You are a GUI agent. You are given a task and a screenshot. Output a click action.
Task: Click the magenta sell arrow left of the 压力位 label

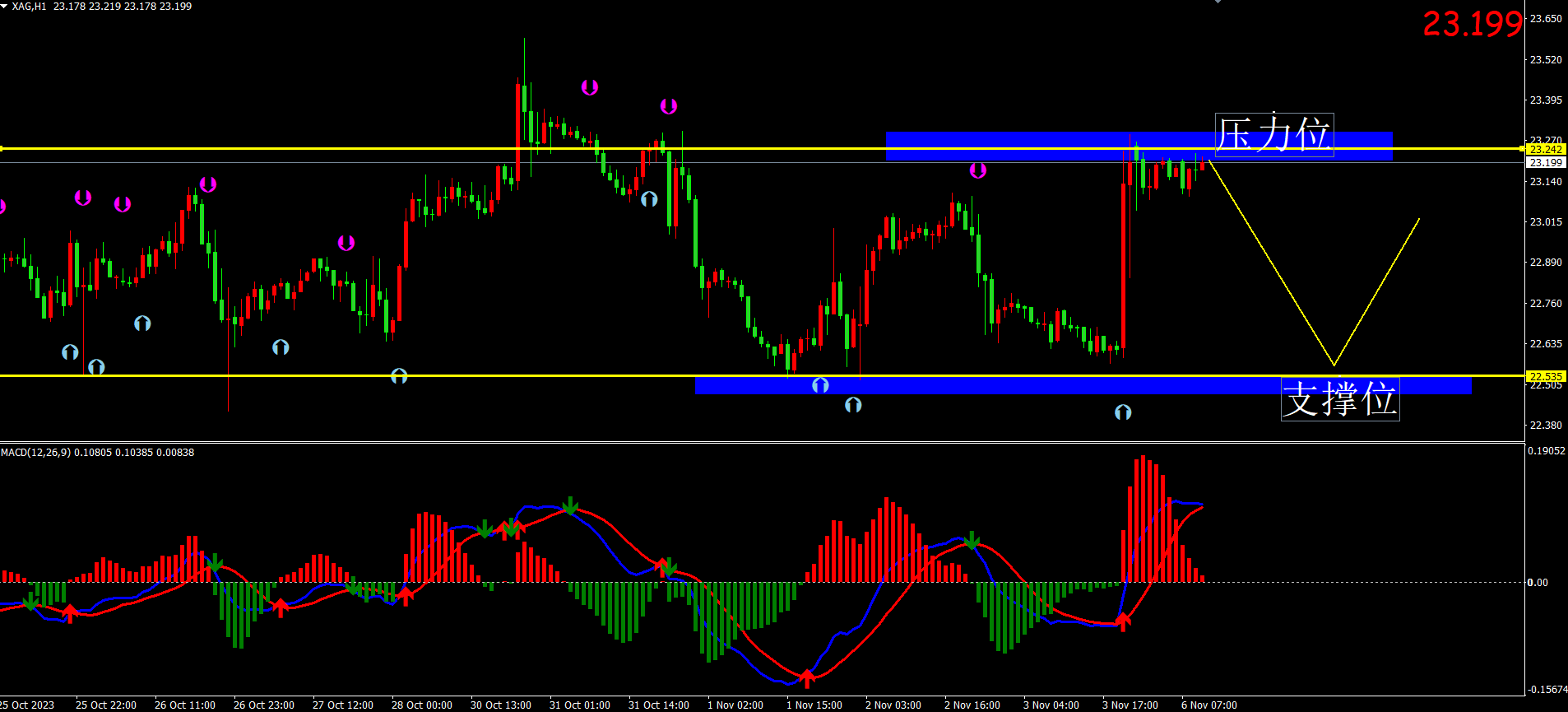977,170
